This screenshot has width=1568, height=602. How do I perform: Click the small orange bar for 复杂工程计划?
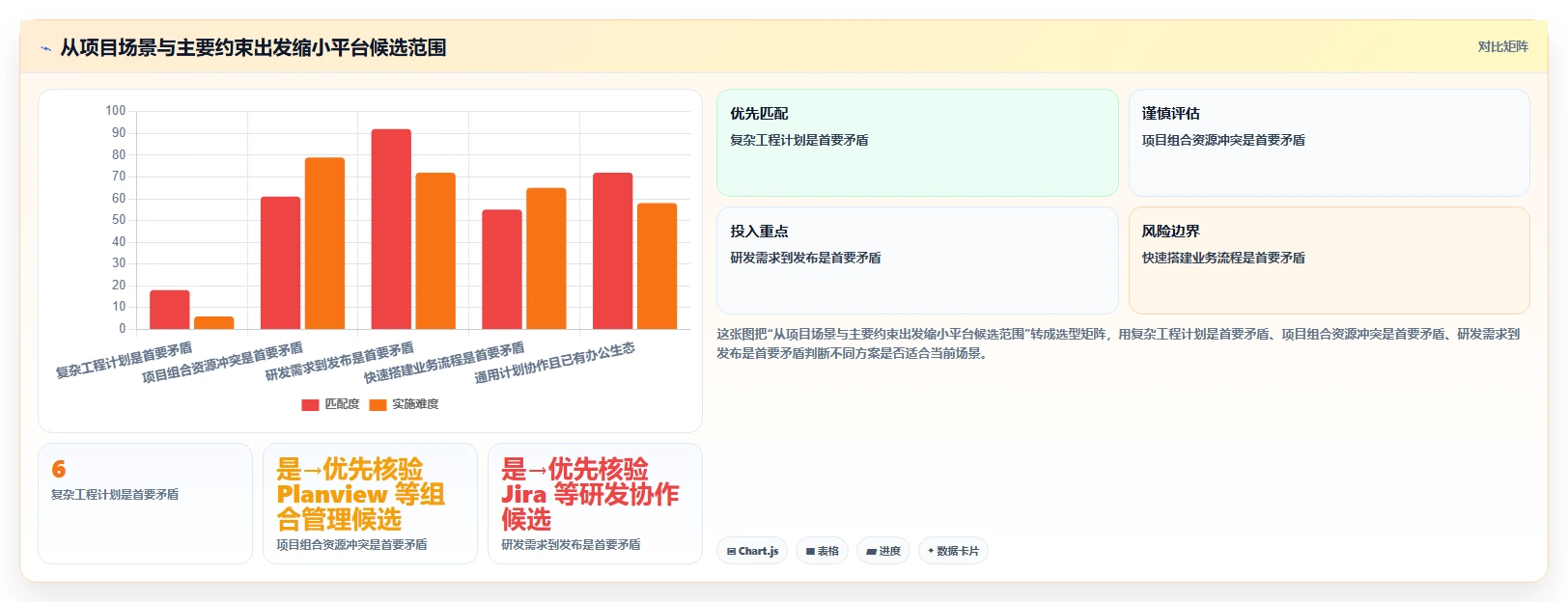213,323
